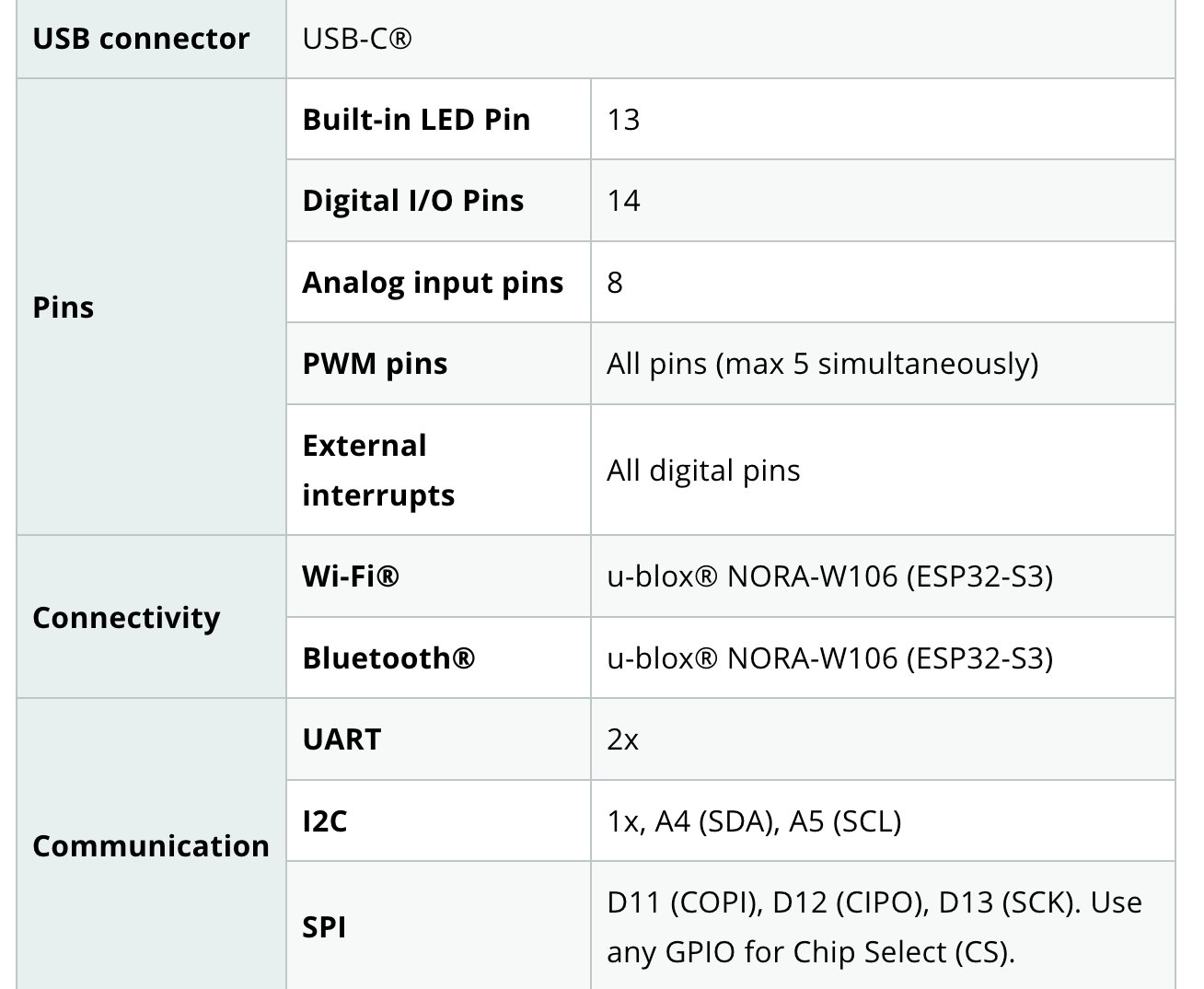This screenshot has width=1204, height=989.
Task: Click the I2C 'A4 (SDA), A5 (SCL)' cell
Action: 883,820
